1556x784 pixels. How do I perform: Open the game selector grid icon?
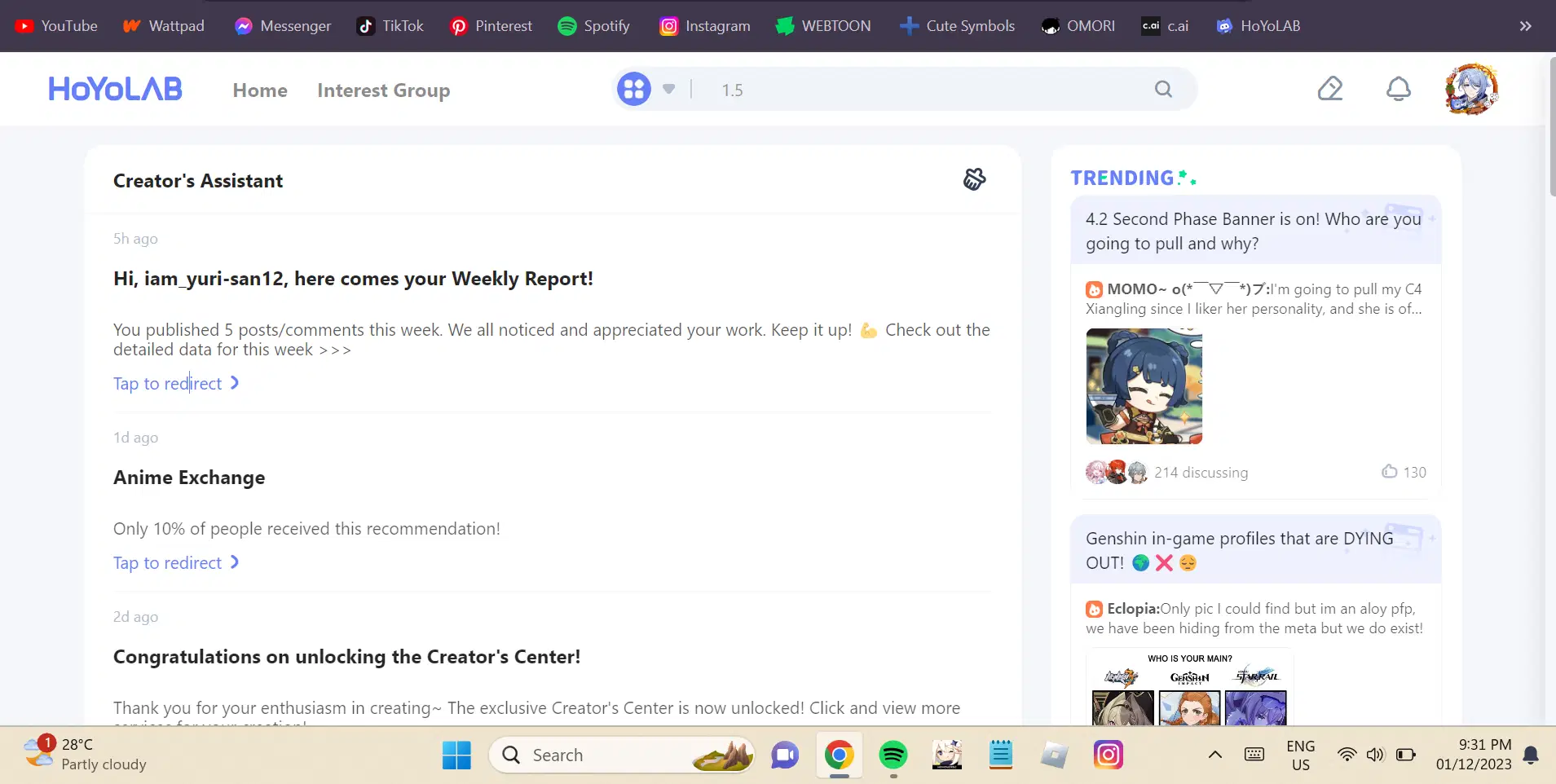[633, 89]
